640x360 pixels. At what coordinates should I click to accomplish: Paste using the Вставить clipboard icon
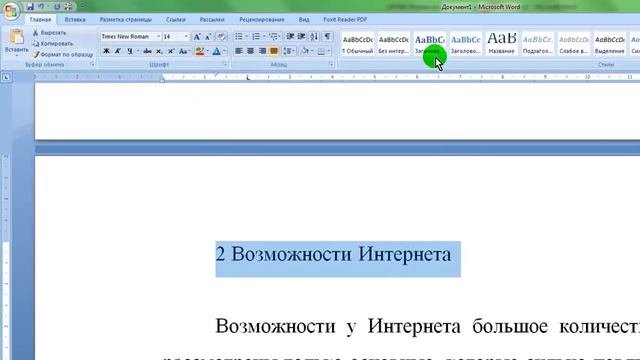(17, 37)
